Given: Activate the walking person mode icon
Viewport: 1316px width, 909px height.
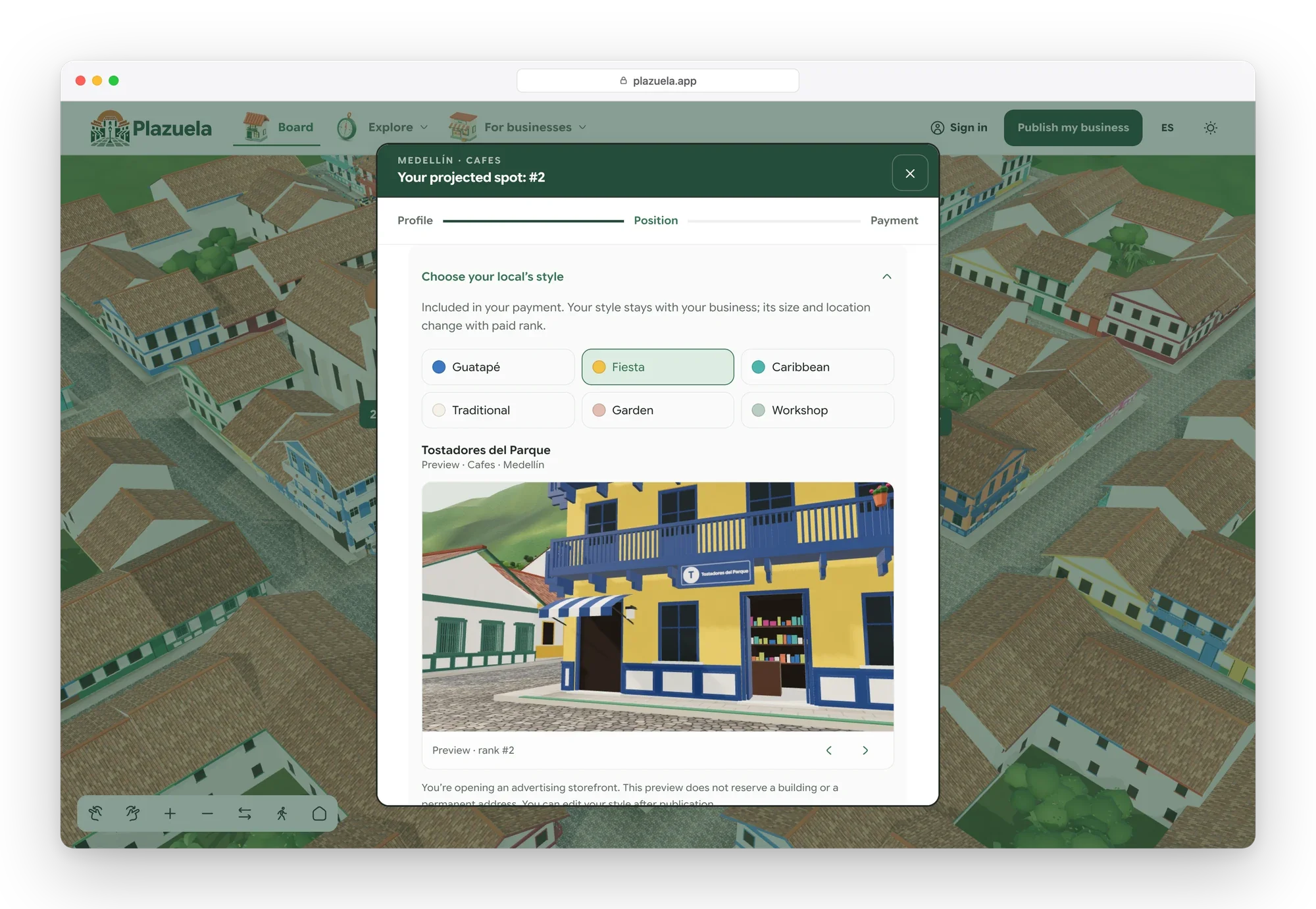Looking at the screenshot, I should click(282, 814).
